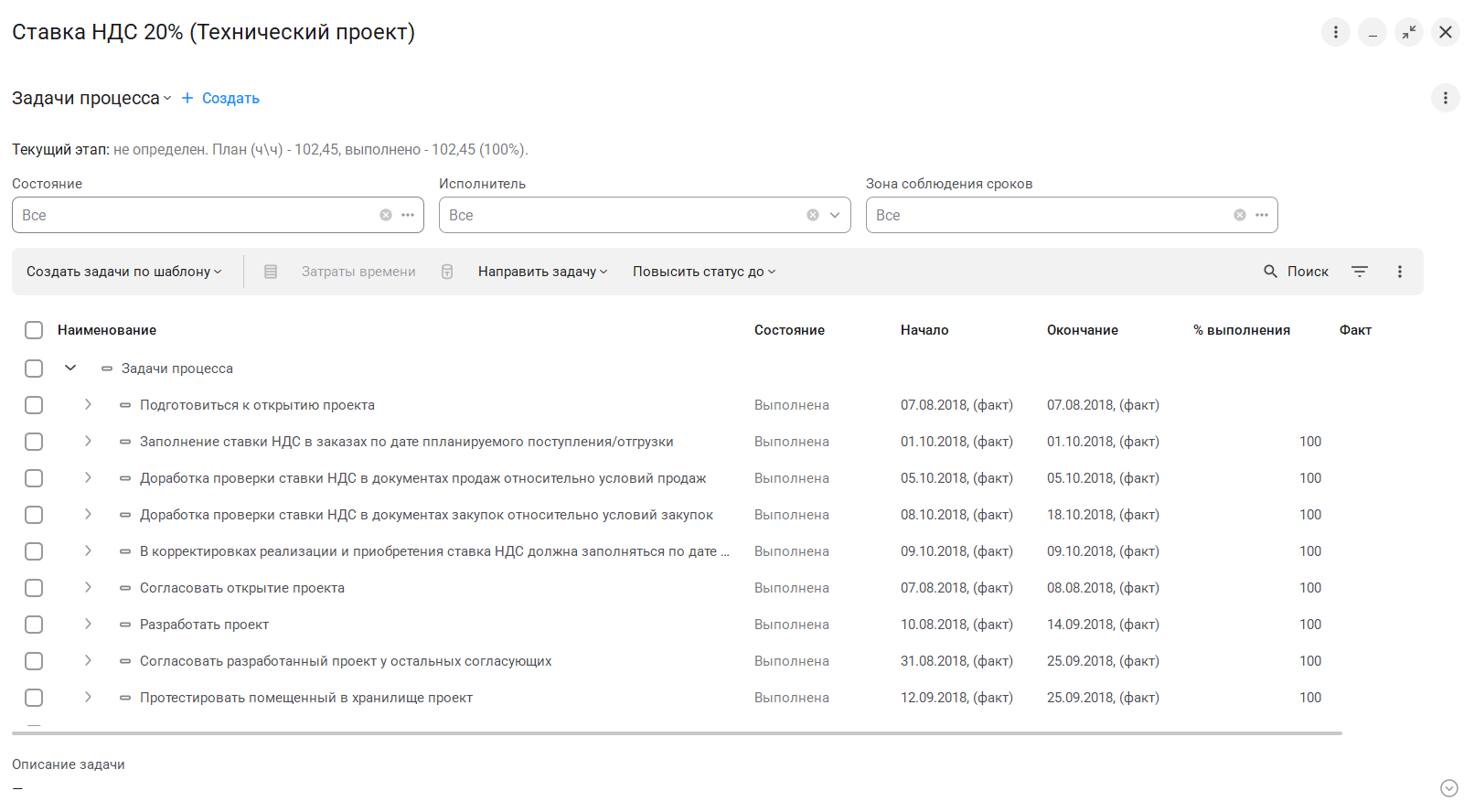Click the Поиск magnifier search icon
This screenshot has width=1474, height=812.
(1270, 272)
